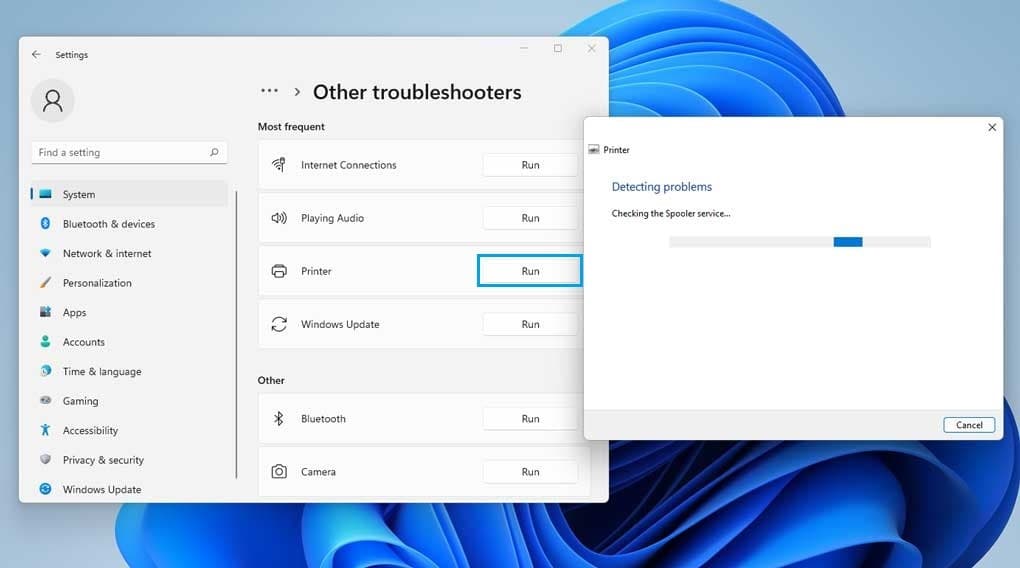Click the Windows Update sidebar icon

tap(46, 489)
